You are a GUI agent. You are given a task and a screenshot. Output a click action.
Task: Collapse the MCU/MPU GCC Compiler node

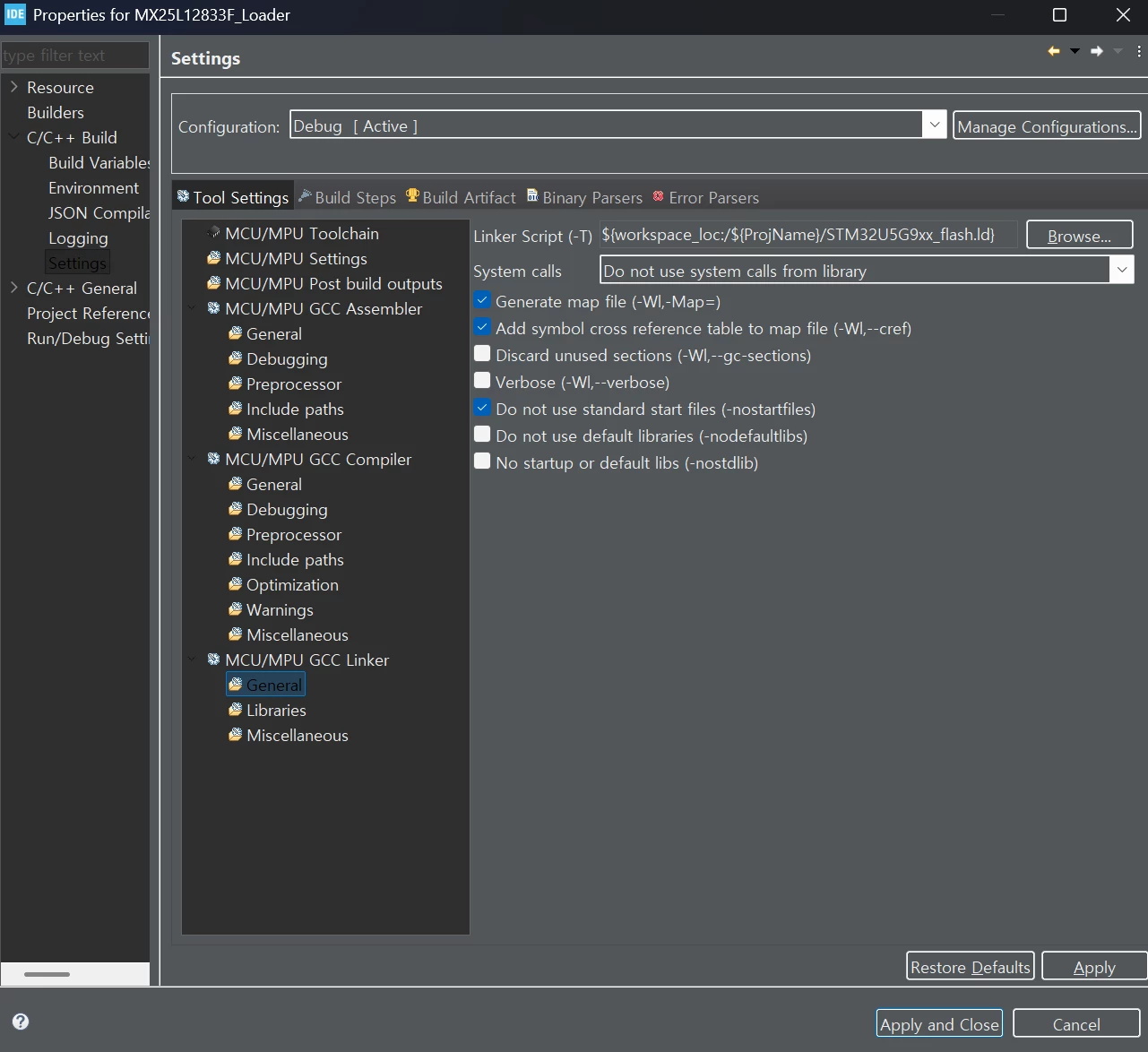pos(192,459)
